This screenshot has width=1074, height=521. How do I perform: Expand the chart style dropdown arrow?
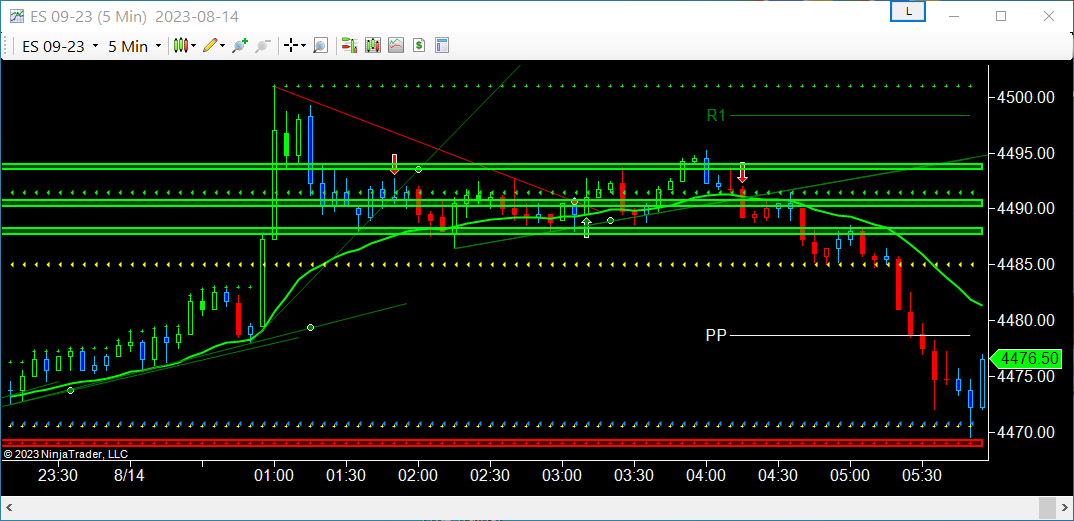pyautogui.click(x=194, y=46)
